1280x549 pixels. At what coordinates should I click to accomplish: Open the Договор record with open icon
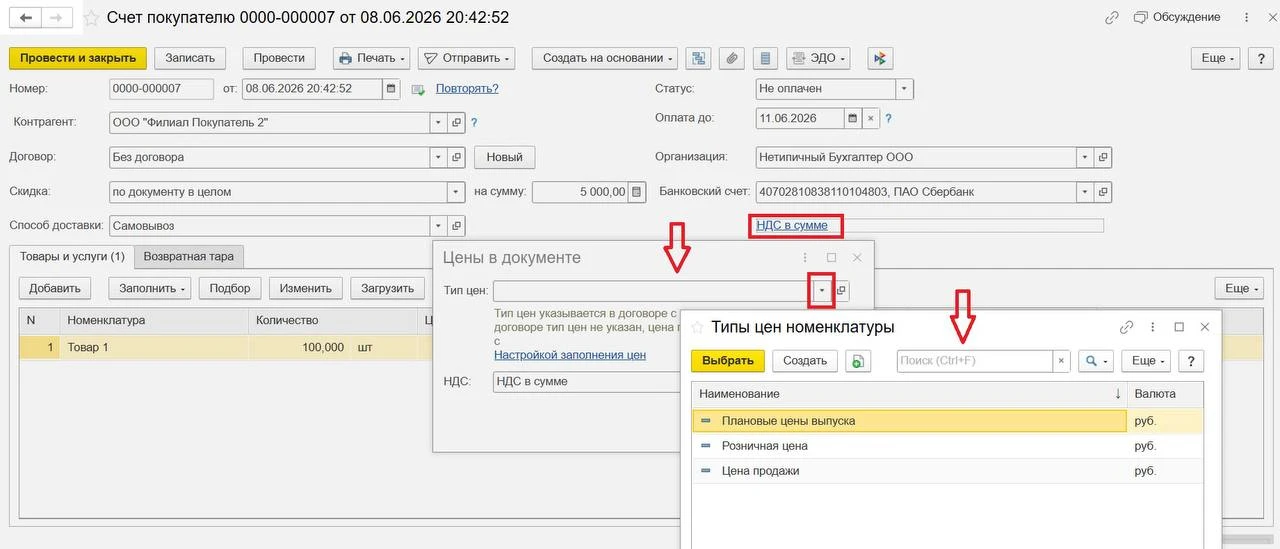[x=456, y=157]
